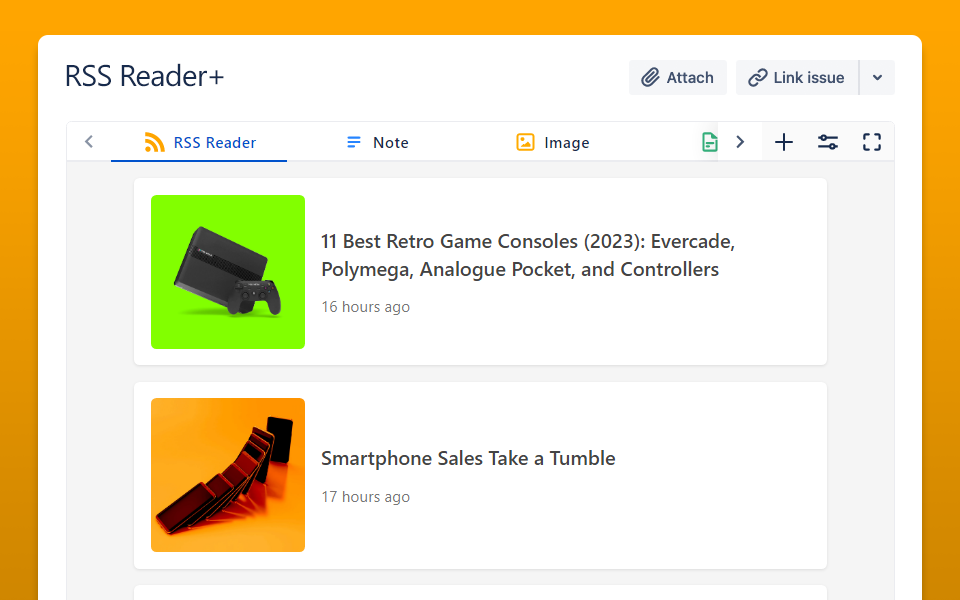Open the 11 Best Retro Game Consoles article
Image resolution: width=960 pixels, height=600 pixels.
point(528,255)
